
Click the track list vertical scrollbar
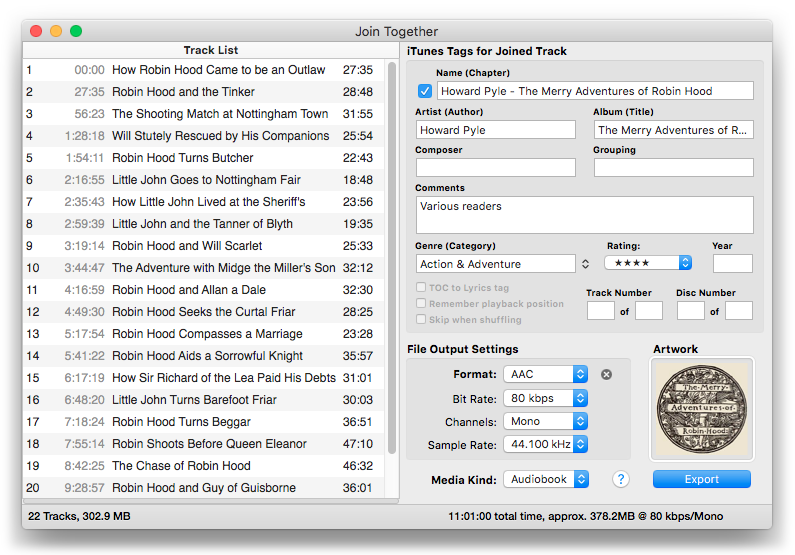tap(391, 257)
